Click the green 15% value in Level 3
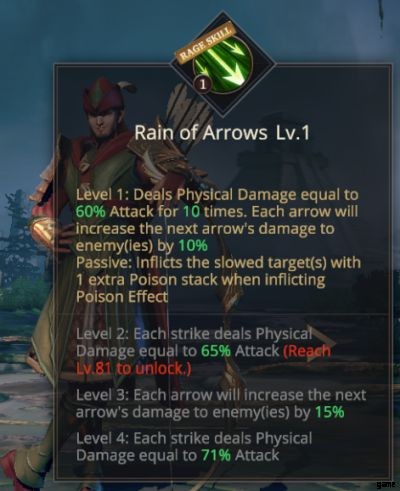This screenshot has width=400, height=491. [x=329, y=412]
